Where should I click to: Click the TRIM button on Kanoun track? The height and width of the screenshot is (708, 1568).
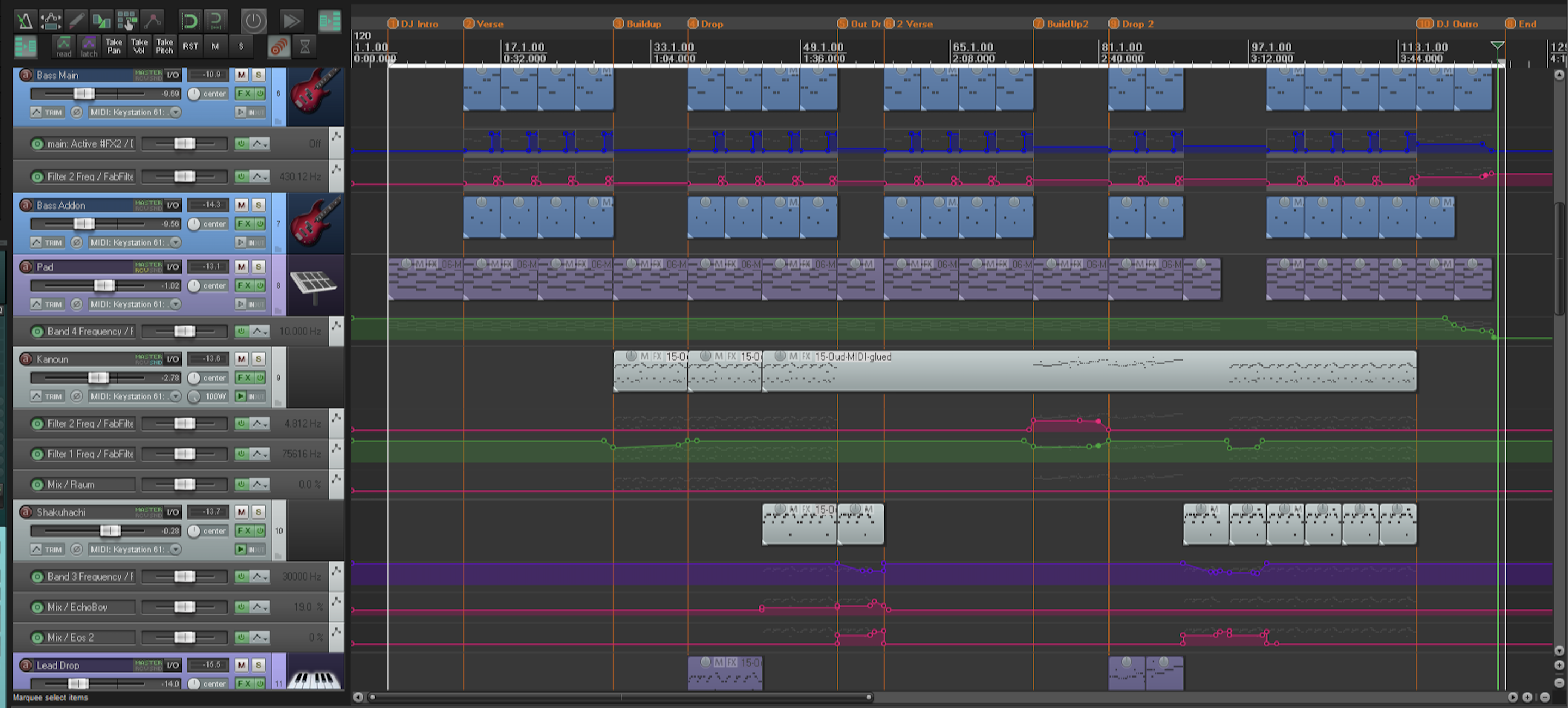pyautogui.click(x=47, y=396)
